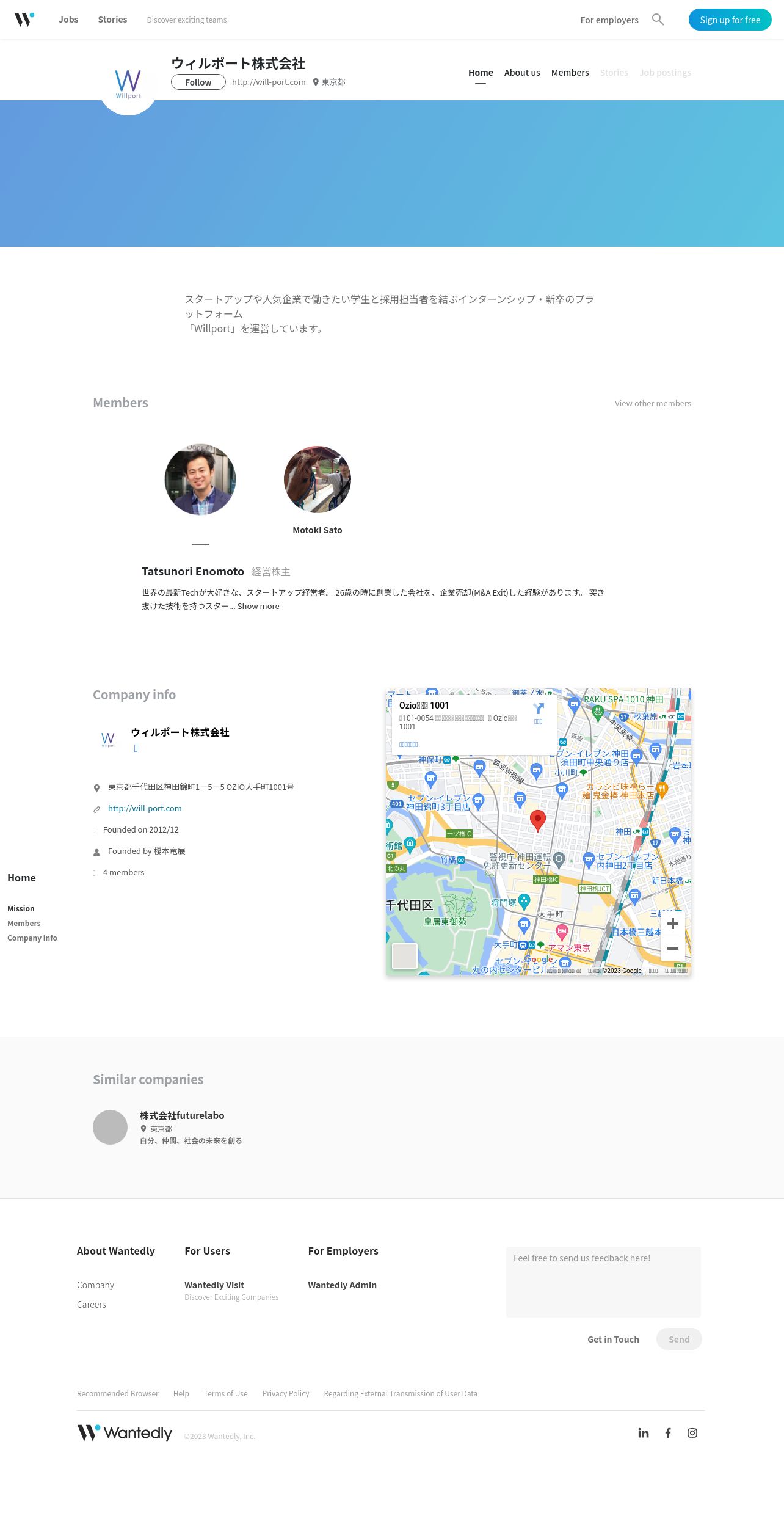
Task: Click Get in Touch link
Action: click(x=613, y=1339)
